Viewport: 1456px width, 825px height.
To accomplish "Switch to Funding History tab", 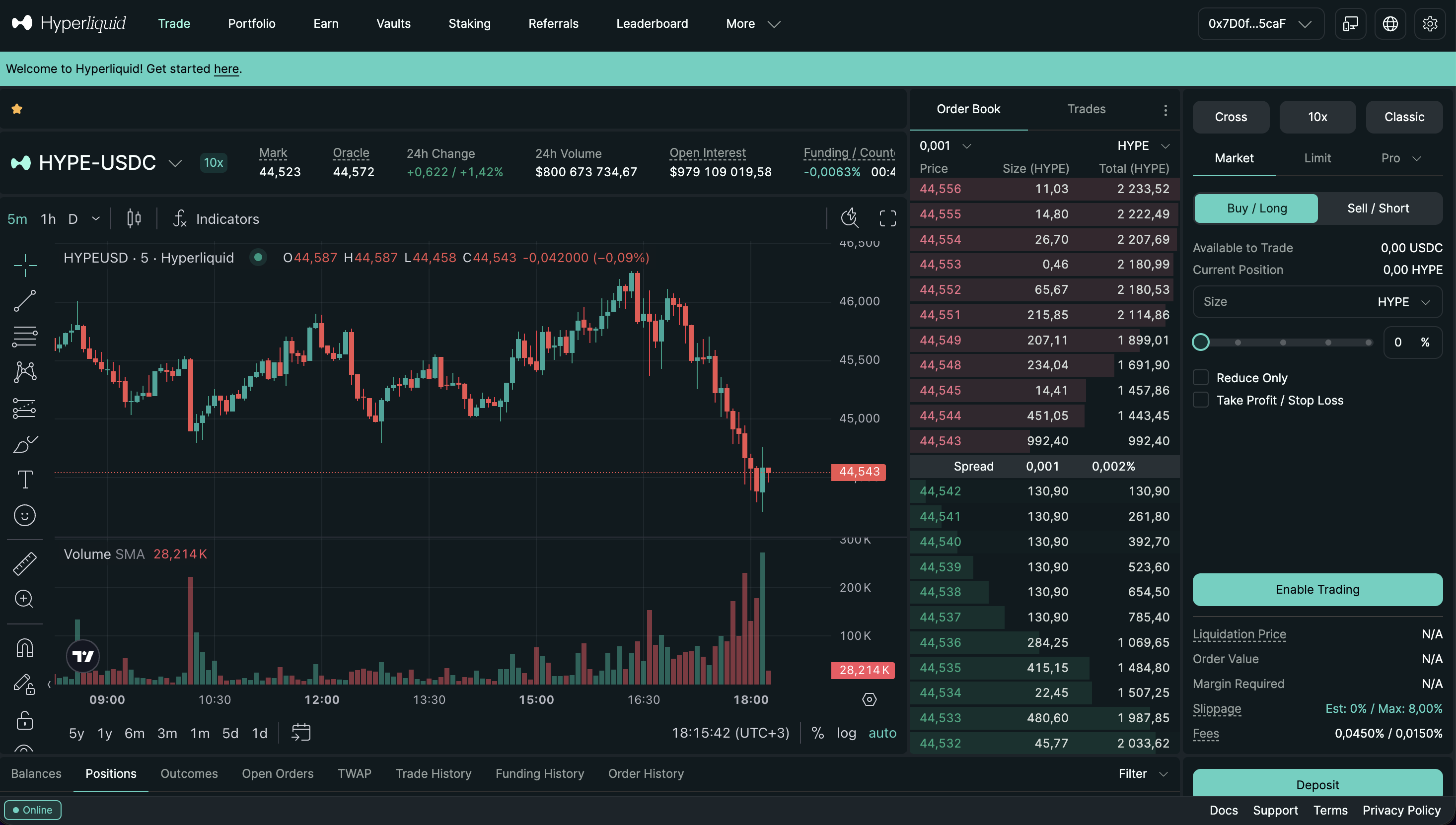I will tap(539, 773).
